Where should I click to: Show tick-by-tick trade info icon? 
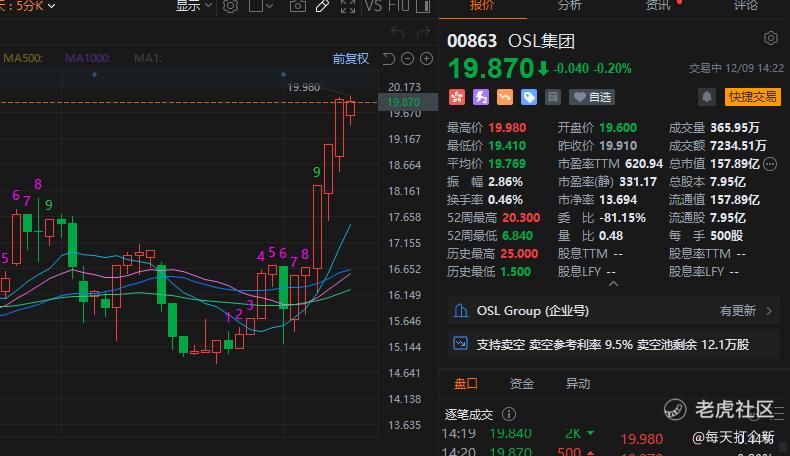point(509,414)
